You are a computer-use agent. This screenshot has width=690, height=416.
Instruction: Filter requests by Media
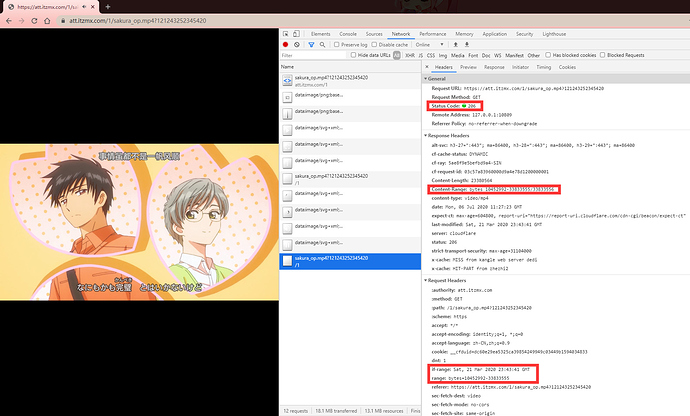coord(458,55)
